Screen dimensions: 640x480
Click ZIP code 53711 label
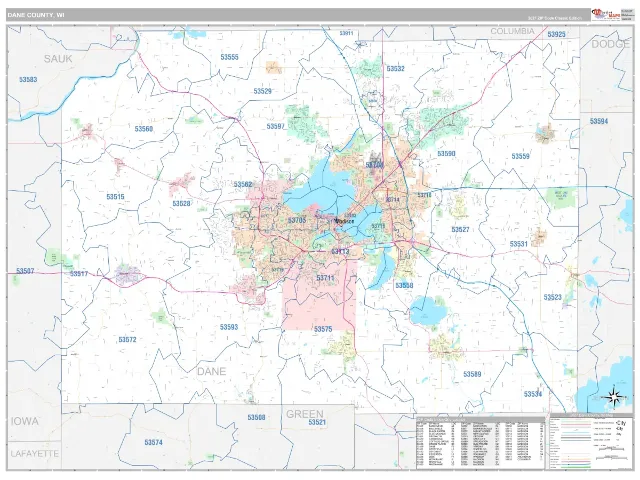pyautogui.click(x=325, y=278)
